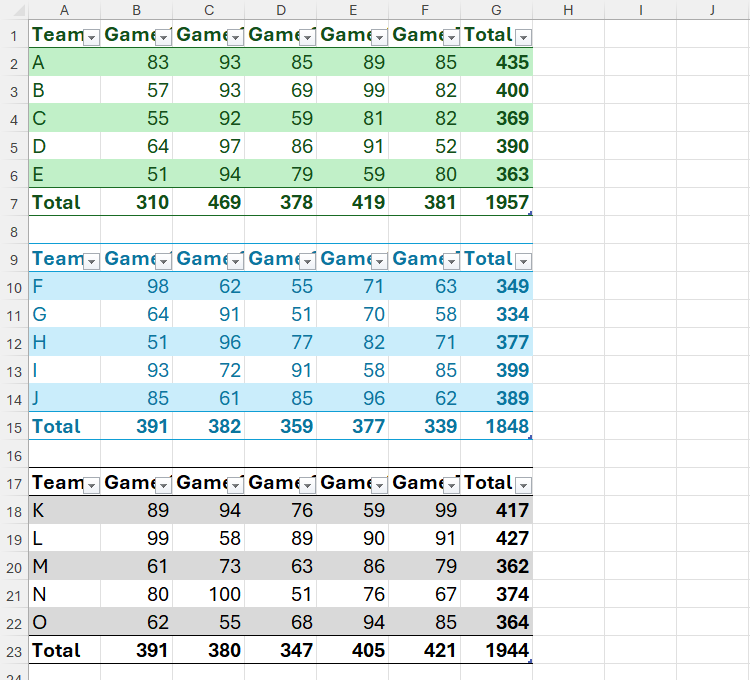Open the Team filter in the green table
Viewport: 750px width, 680px height.
91,37
